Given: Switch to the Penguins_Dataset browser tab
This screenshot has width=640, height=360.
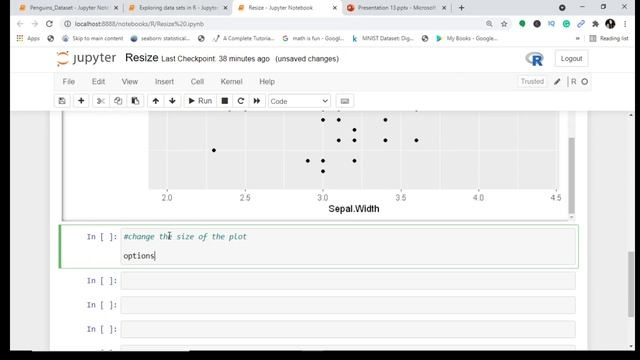Looking at the screenshot, I should coord(68,8).
